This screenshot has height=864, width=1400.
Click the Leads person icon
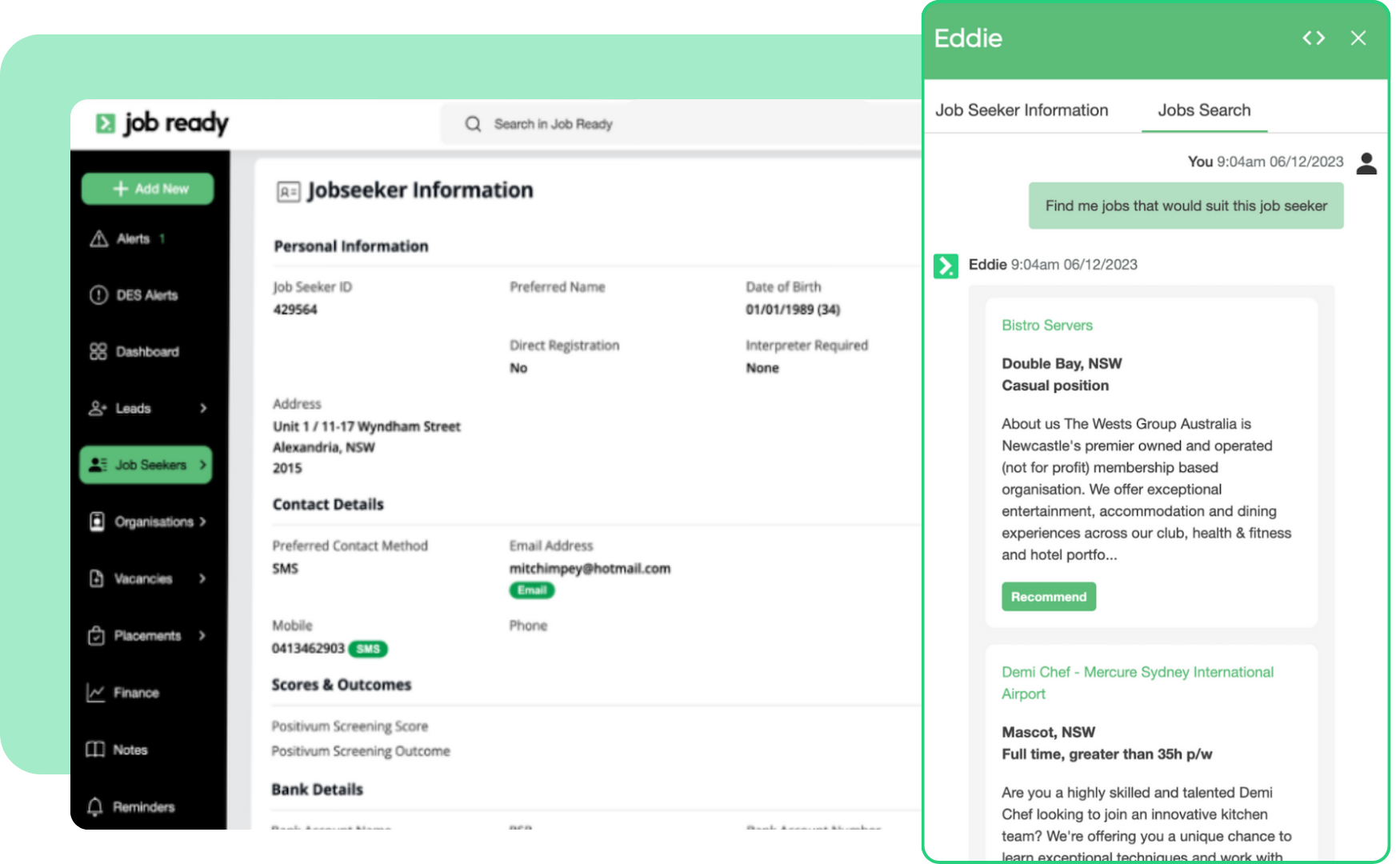pyautogui.click(x=98, y=408)
